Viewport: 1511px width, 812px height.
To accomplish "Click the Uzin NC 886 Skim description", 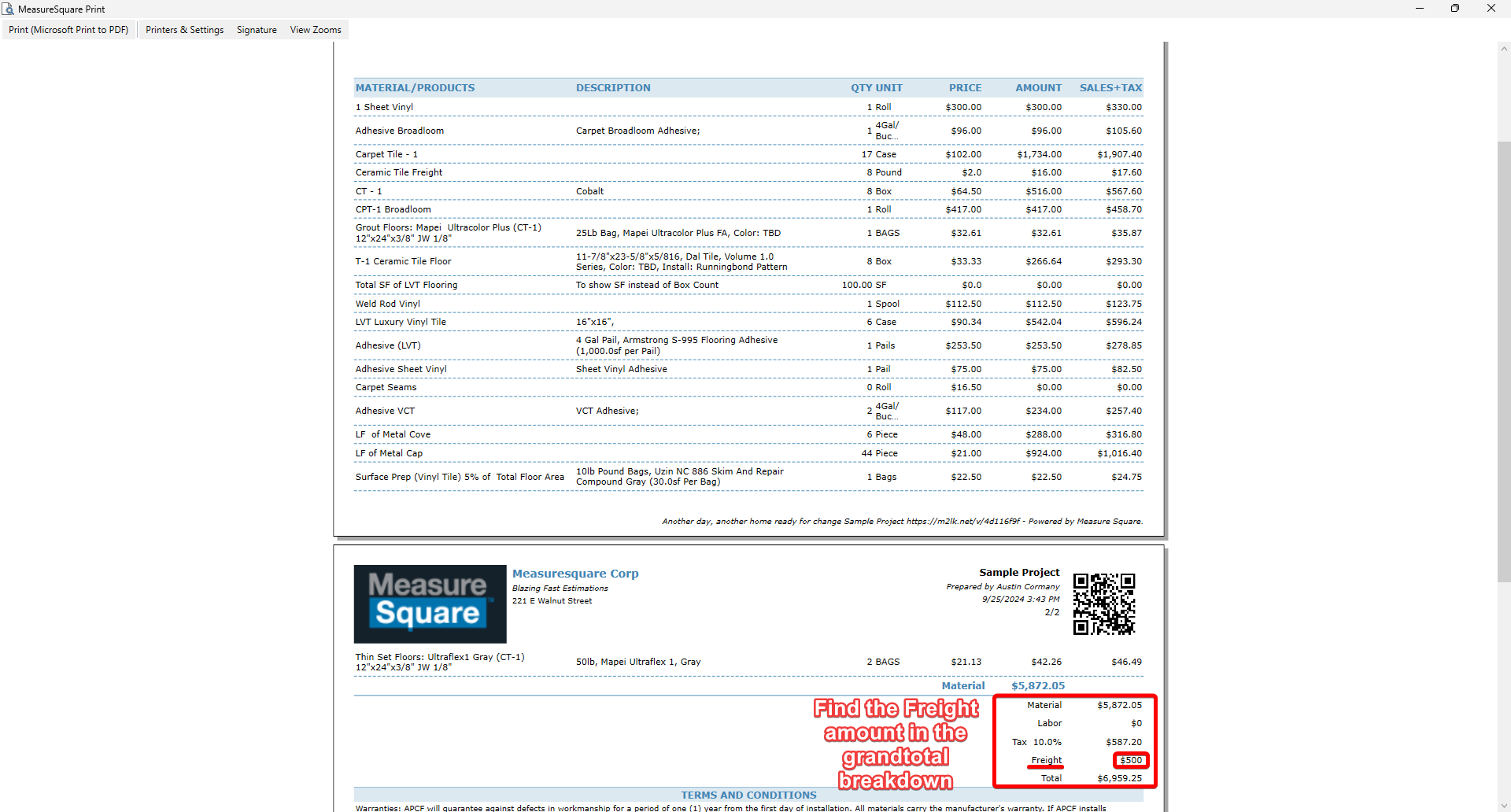I will 680,477.
